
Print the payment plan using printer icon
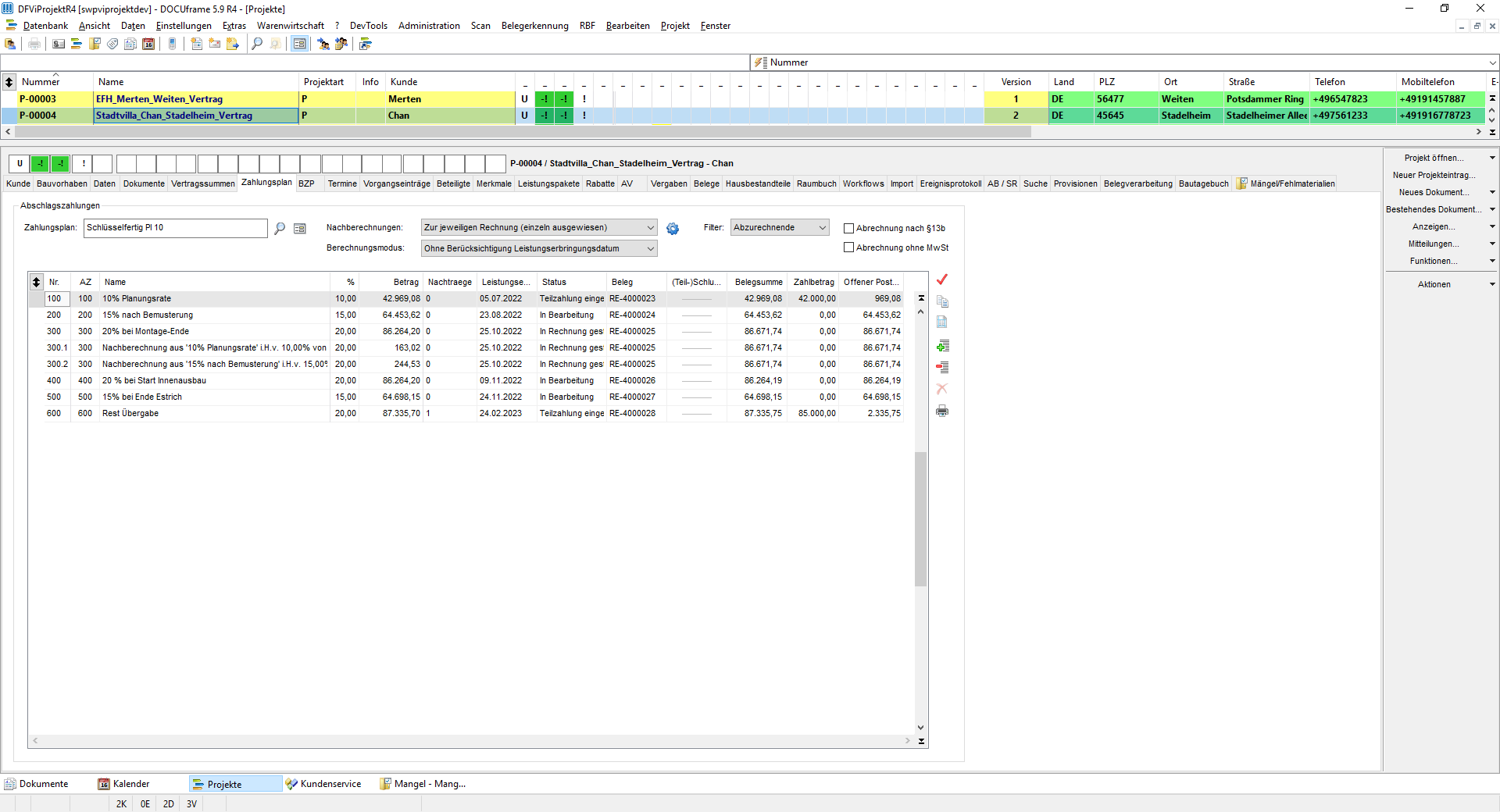pos(942,411)
